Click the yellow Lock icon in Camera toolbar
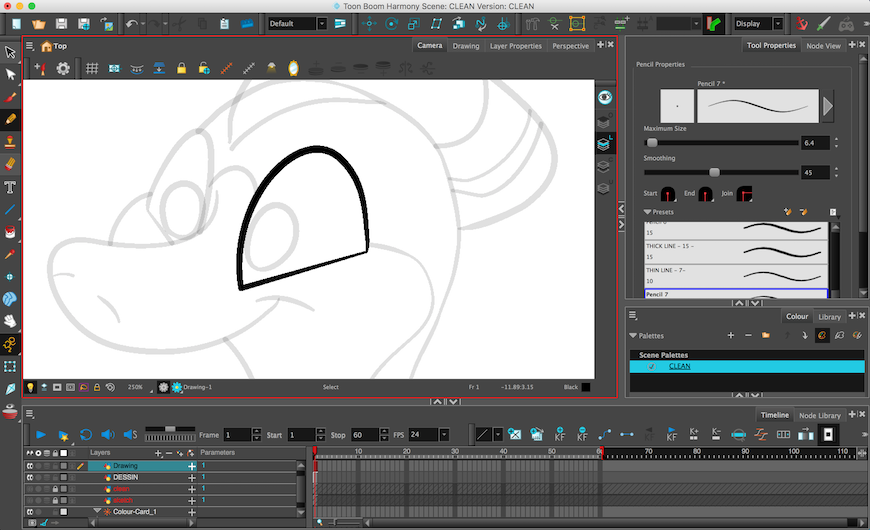 click(x=181, y=68)
